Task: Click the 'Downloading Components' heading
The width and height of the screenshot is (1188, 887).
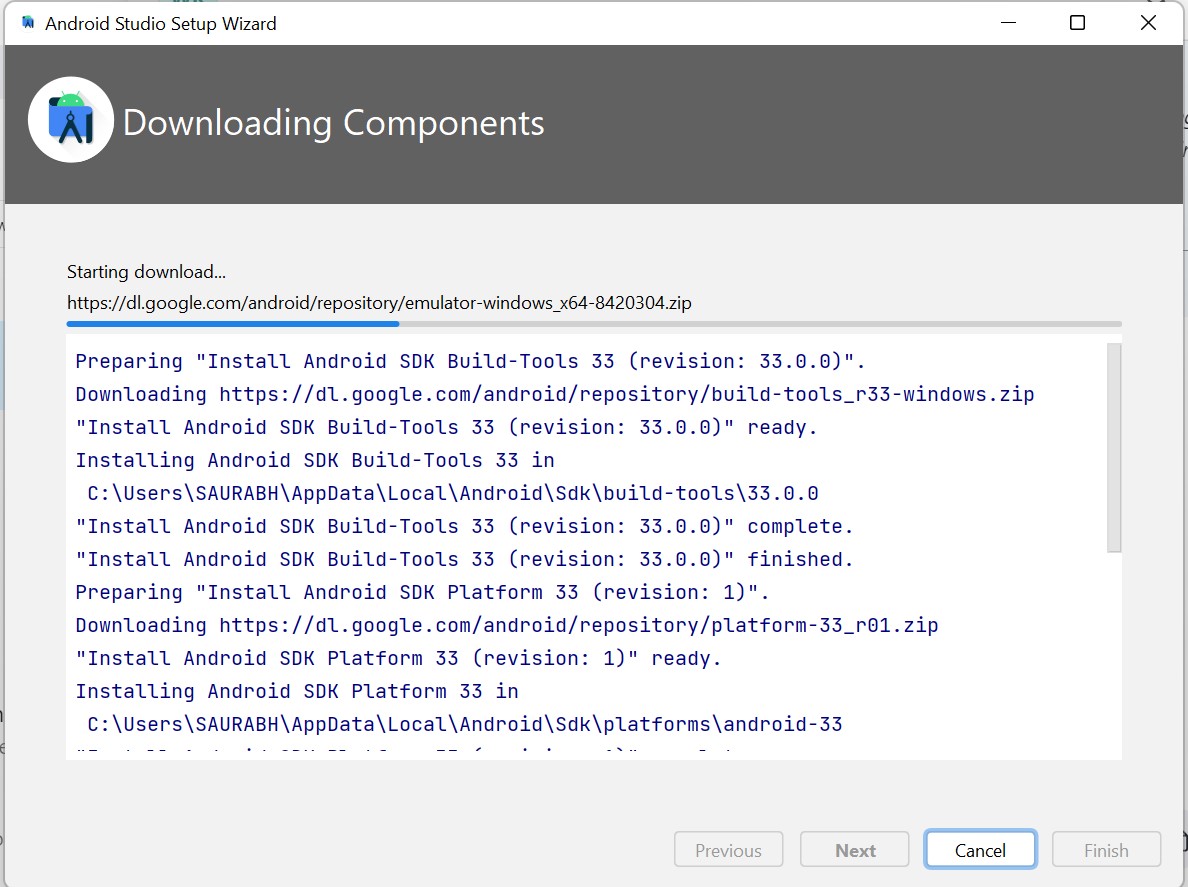Action: pyautogui.click(x=333, y=123)
